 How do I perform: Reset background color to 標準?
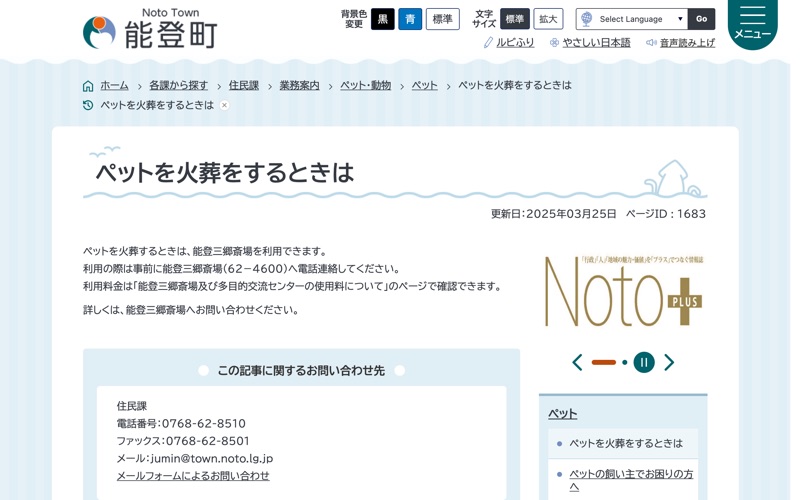point(443,19)
